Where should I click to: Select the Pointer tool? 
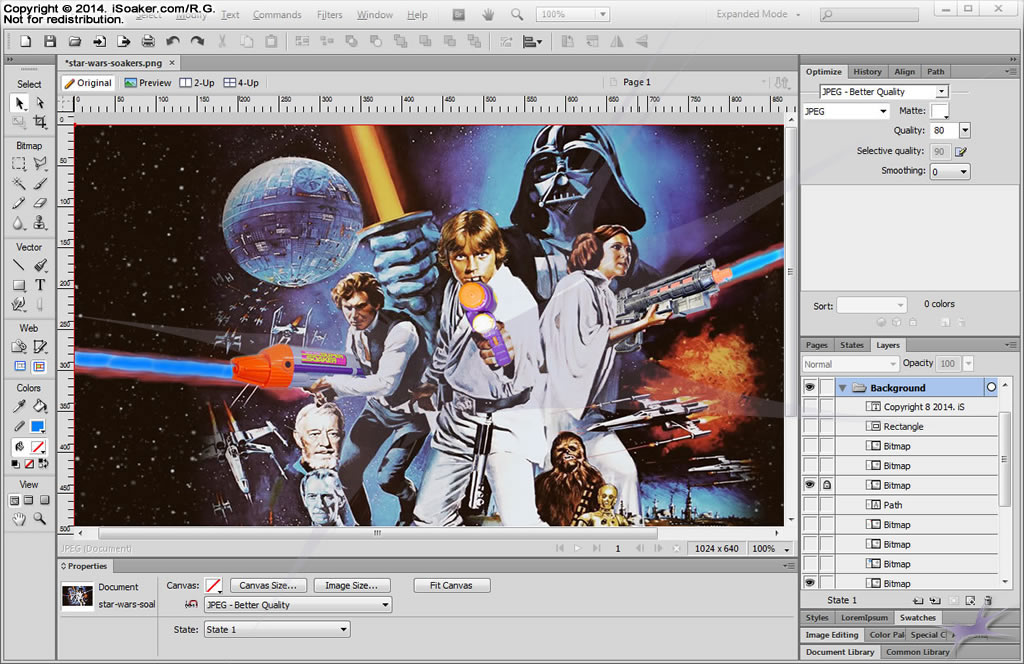tap(20, 103)
